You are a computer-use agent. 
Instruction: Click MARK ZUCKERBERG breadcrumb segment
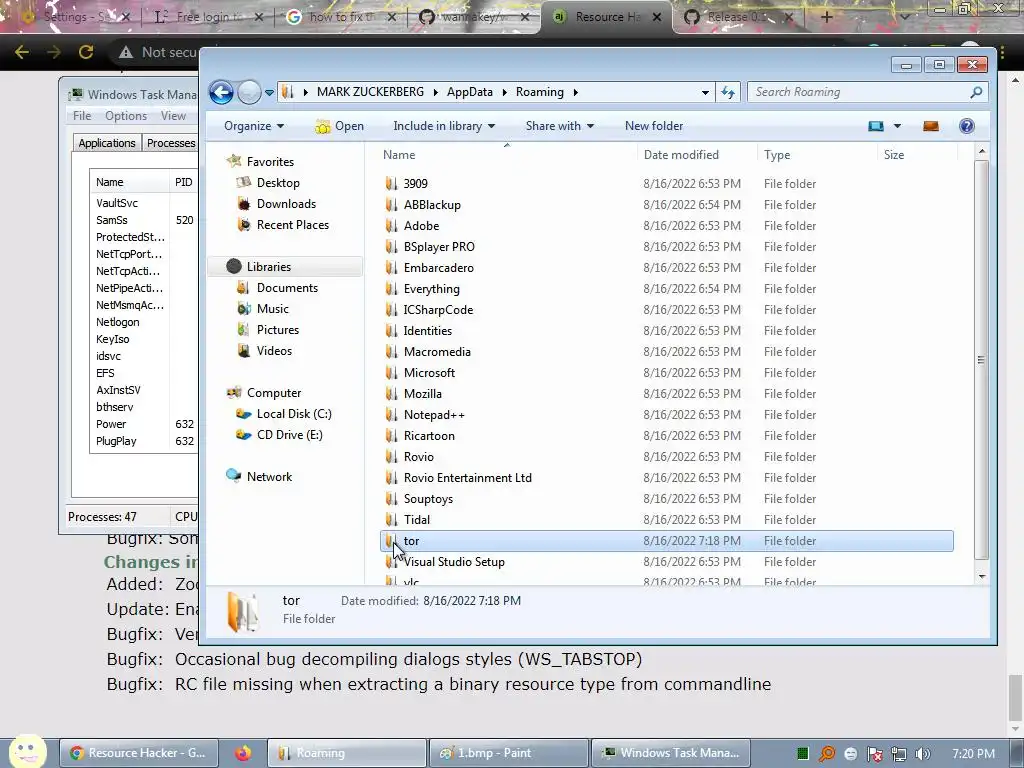click(x=370, y=92)
